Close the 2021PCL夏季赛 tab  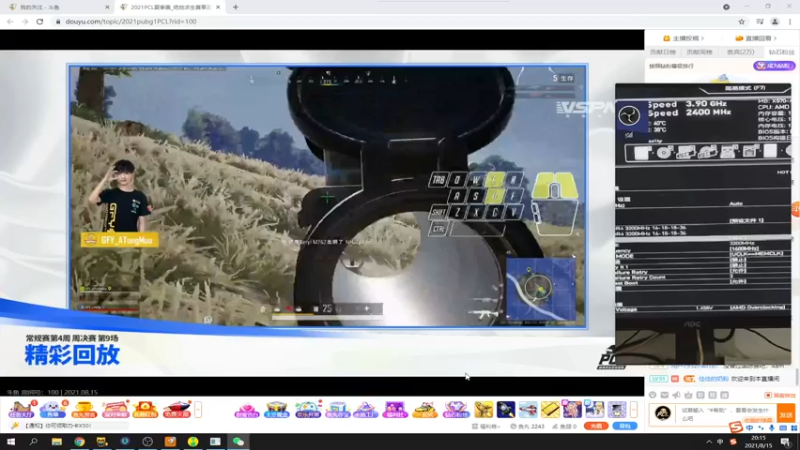pyautogui.click(x=218, y=7)
